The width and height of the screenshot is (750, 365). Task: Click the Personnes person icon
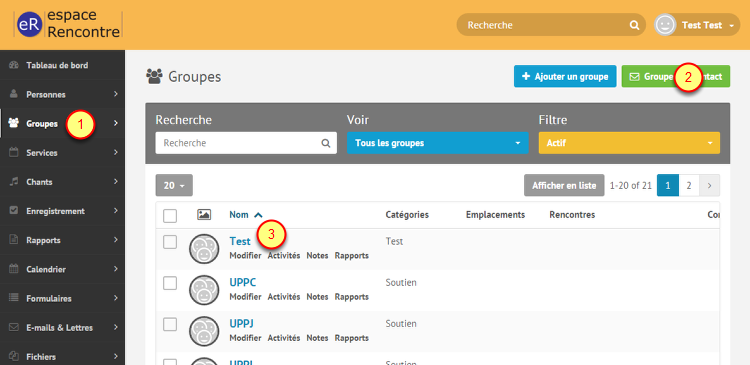pos(13,94)
